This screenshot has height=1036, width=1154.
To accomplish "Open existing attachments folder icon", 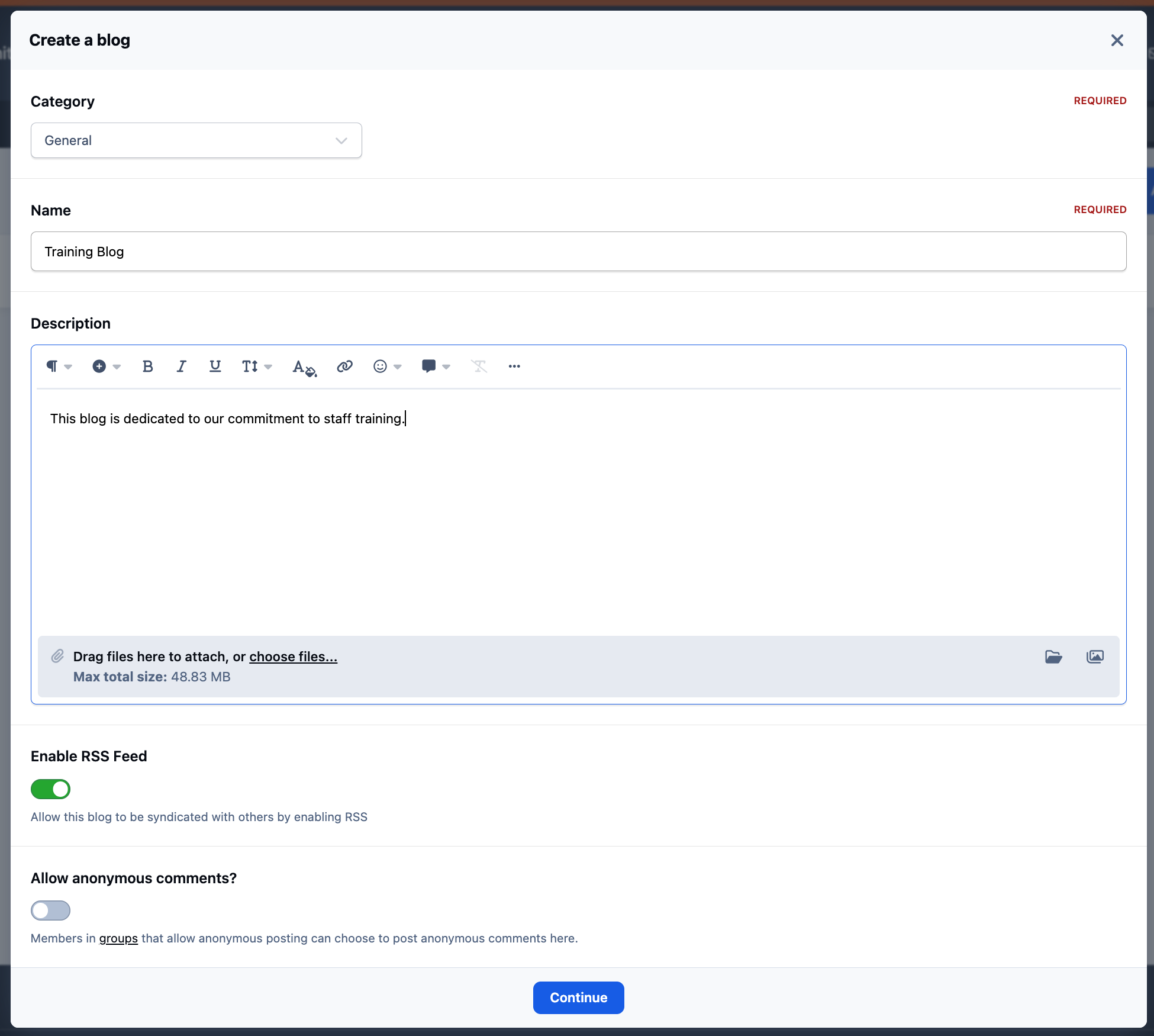I will pyautogui.click(x=1053, y=657).
